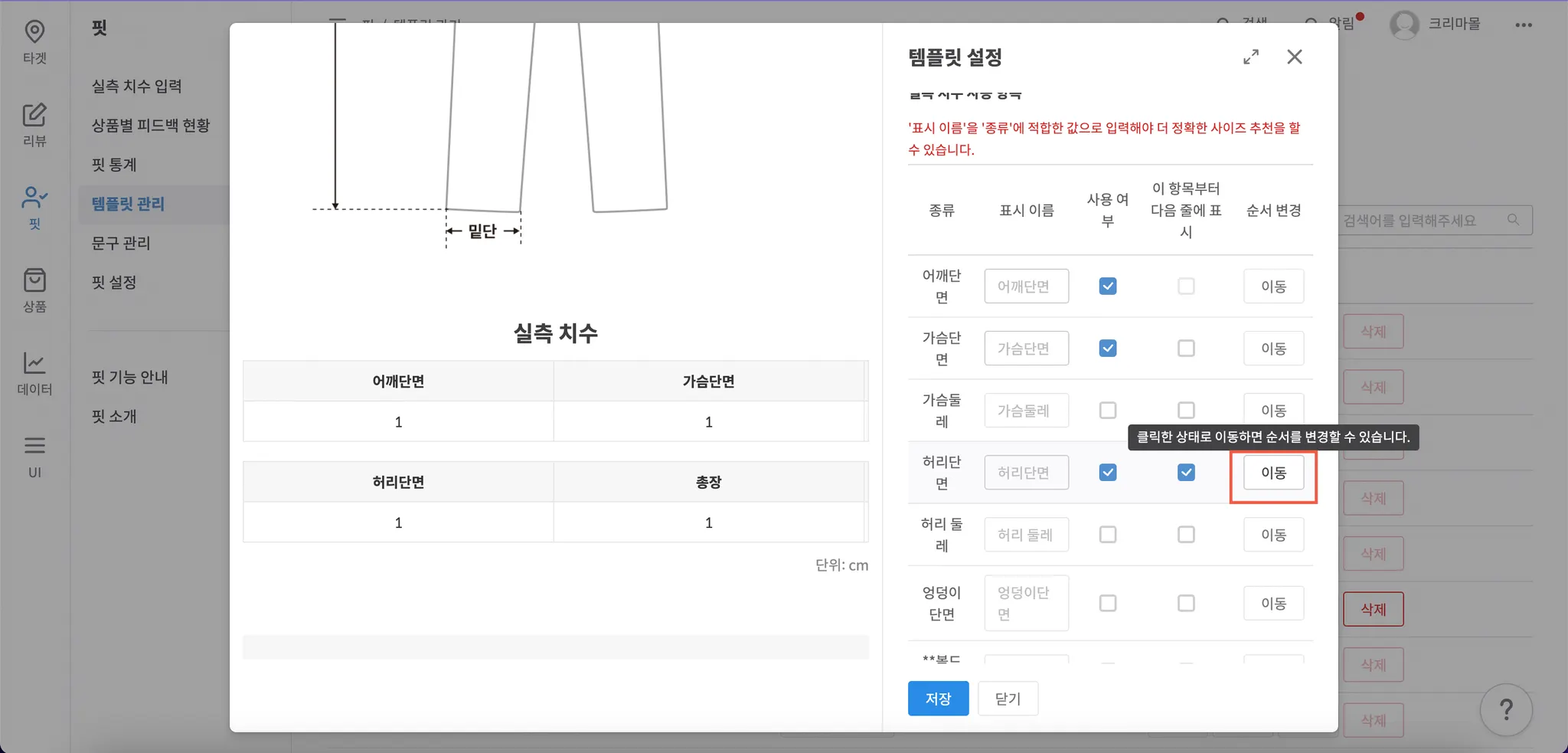Click 이동 button for 가슴단면 row

(1273, 349)
